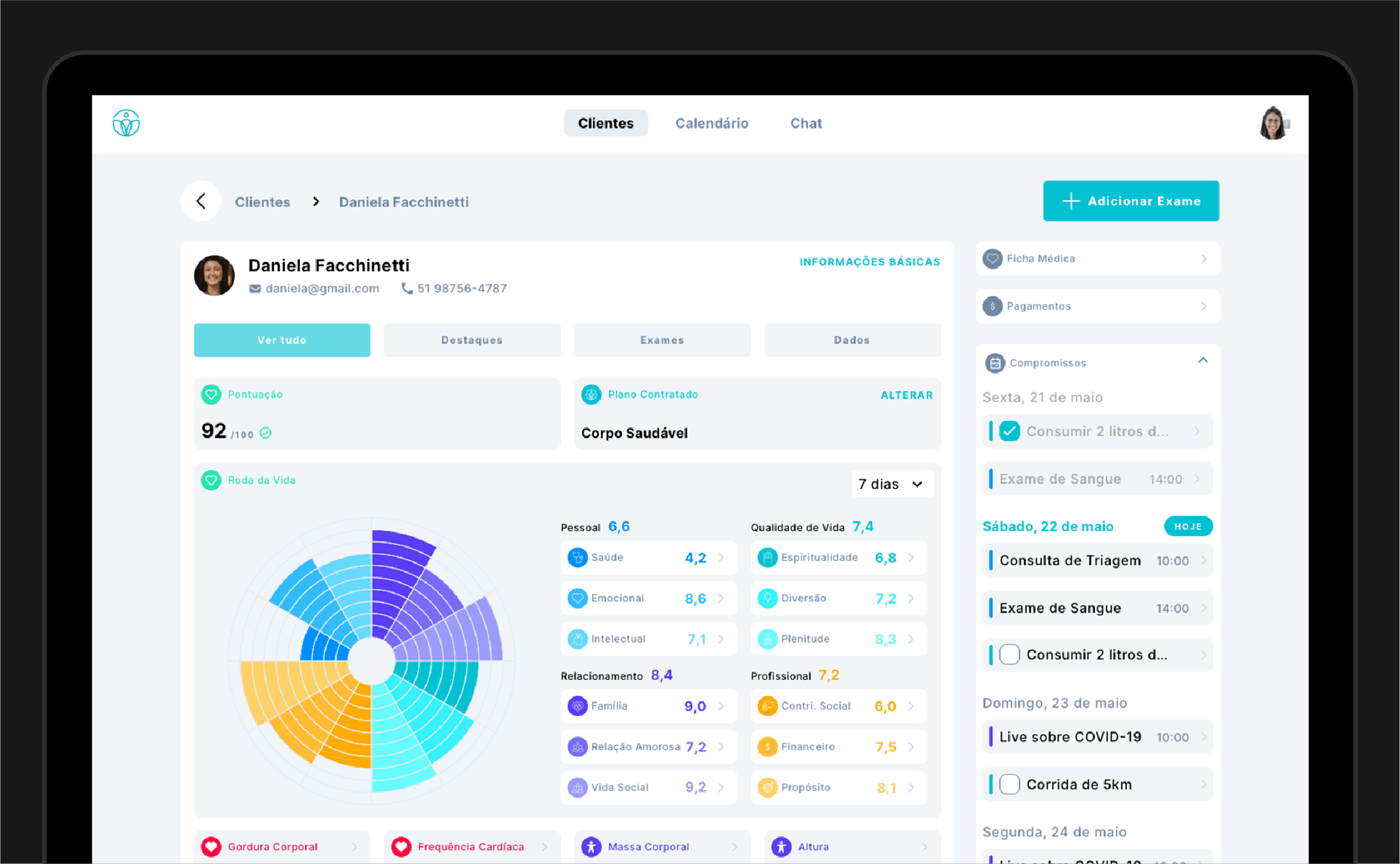Click the Financeiro coin icon

point(767,747)
